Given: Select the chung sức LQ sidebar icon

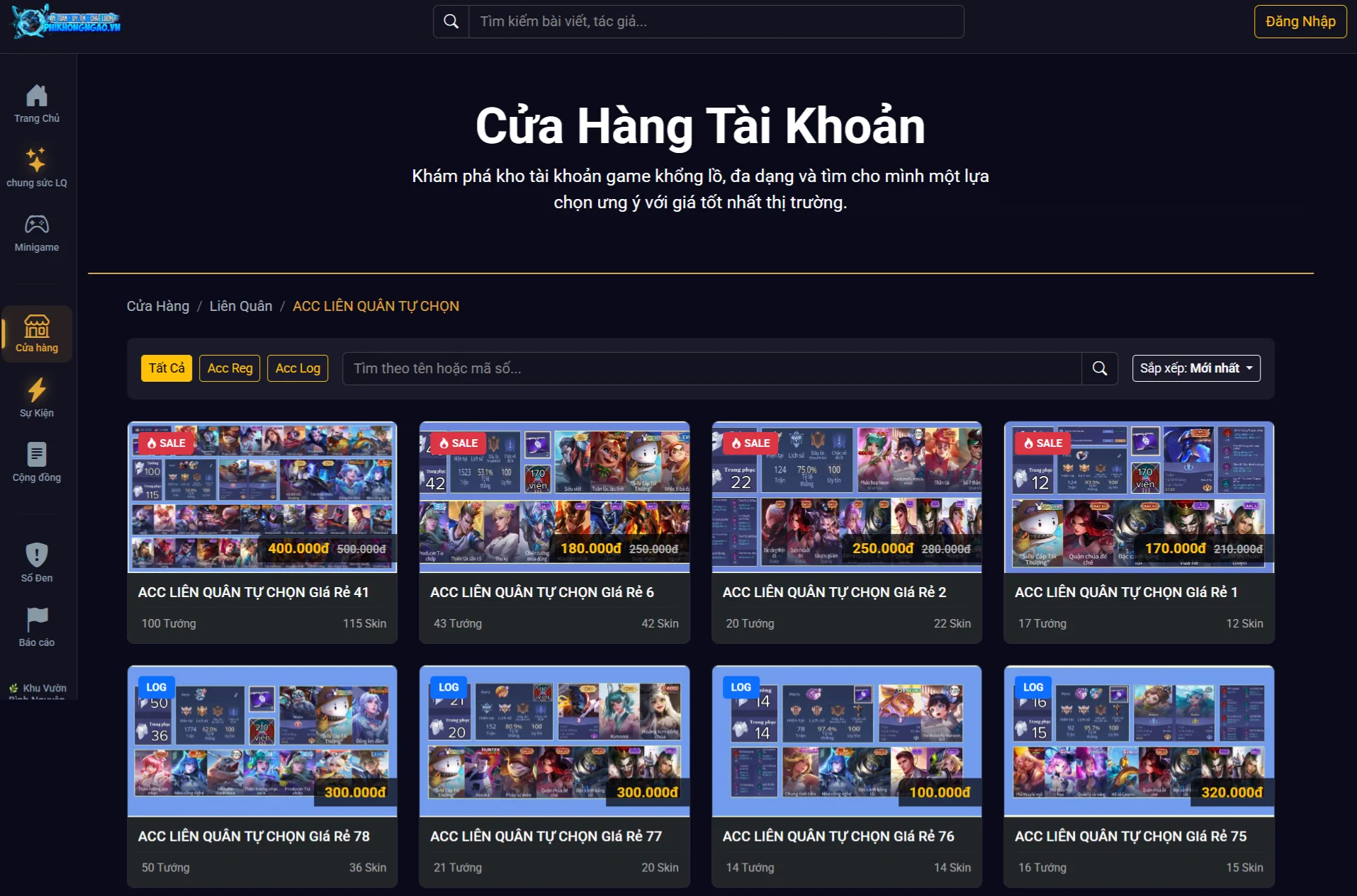Looking at the screenshot, I should pyautogui.click(x=36, y=159).
